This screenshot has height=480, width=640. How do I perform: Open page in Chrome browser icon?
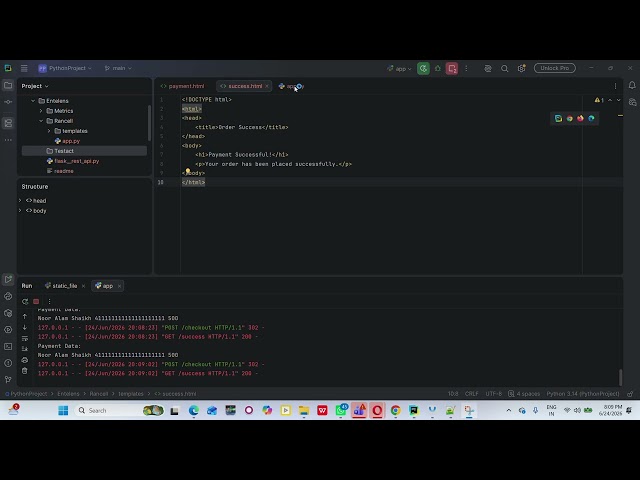point(569,118)
